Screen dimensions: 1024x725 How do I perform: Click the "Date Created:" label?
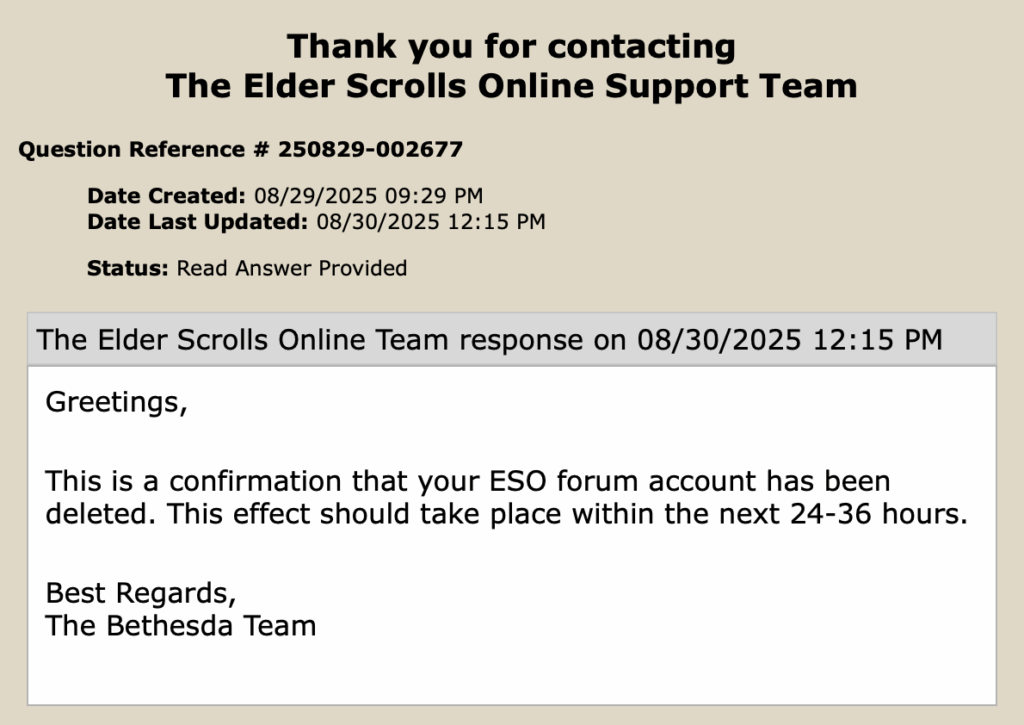(166, 196)
